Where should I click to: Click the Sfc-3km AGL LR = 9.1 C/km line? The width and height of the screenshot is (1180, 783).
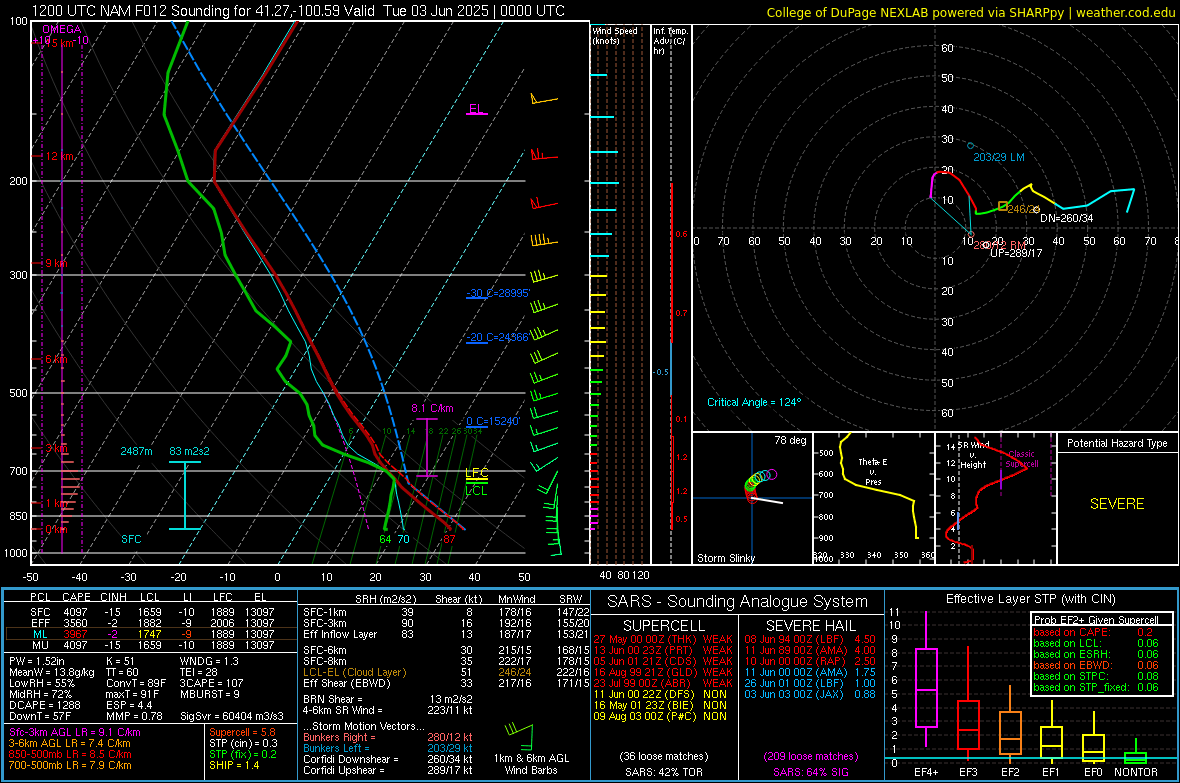(x=75, y=733)
